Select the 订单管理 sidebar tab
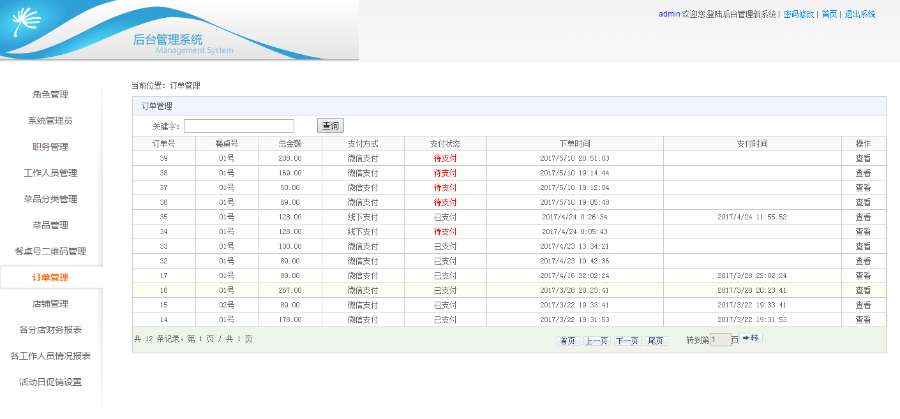The image size is (900, 419). [x=51, y=277]
